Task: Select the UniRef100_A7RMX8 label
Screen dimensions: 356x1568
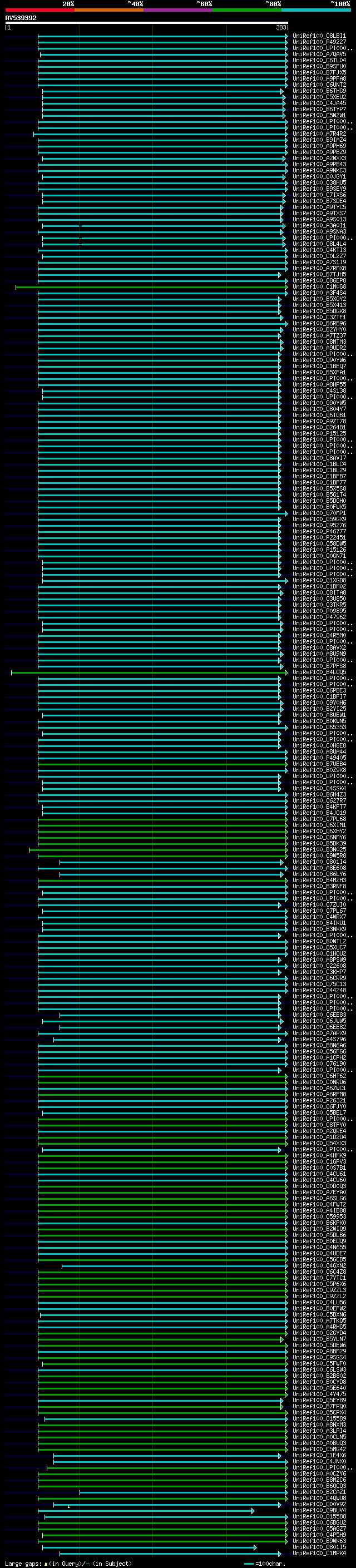Action: pos(319,269)
